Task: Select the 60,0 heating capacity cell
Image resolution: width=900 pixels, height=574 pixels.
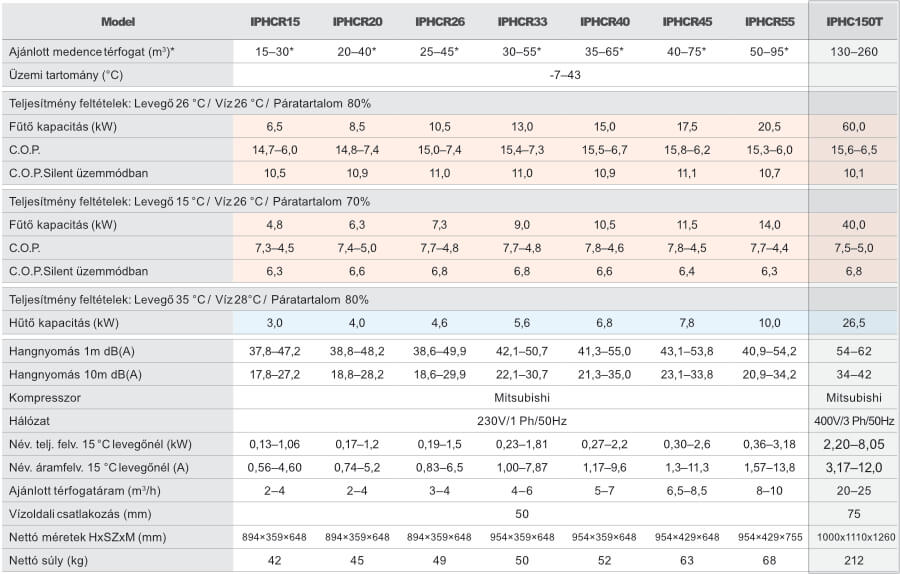Action: tap(852, 127)
